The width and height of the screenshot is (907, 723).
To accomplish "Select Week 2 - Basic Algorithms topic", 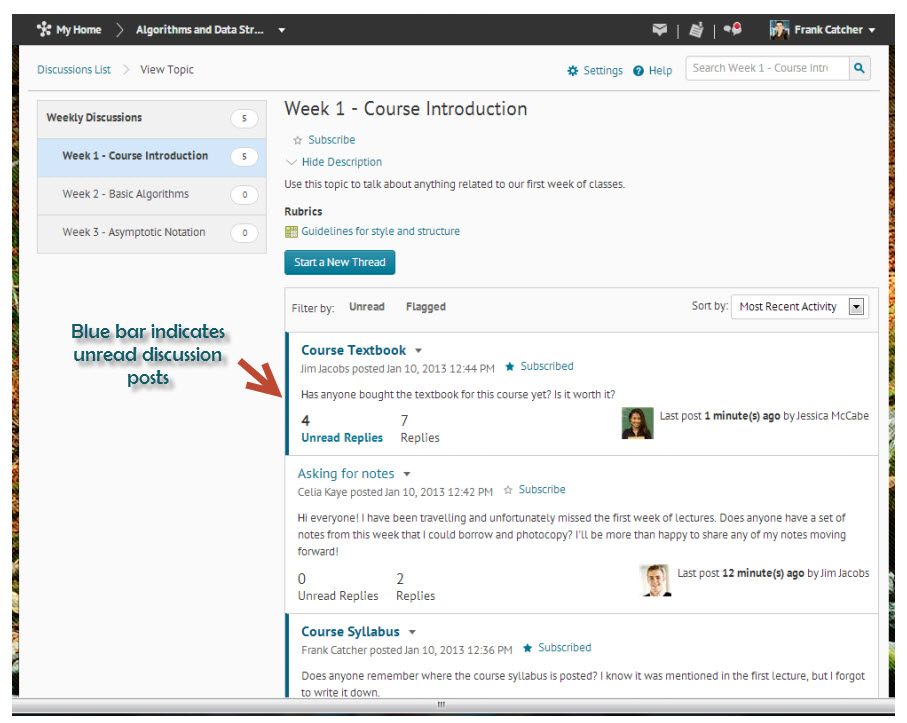I will pyautogui.click(x=126, y=194).
